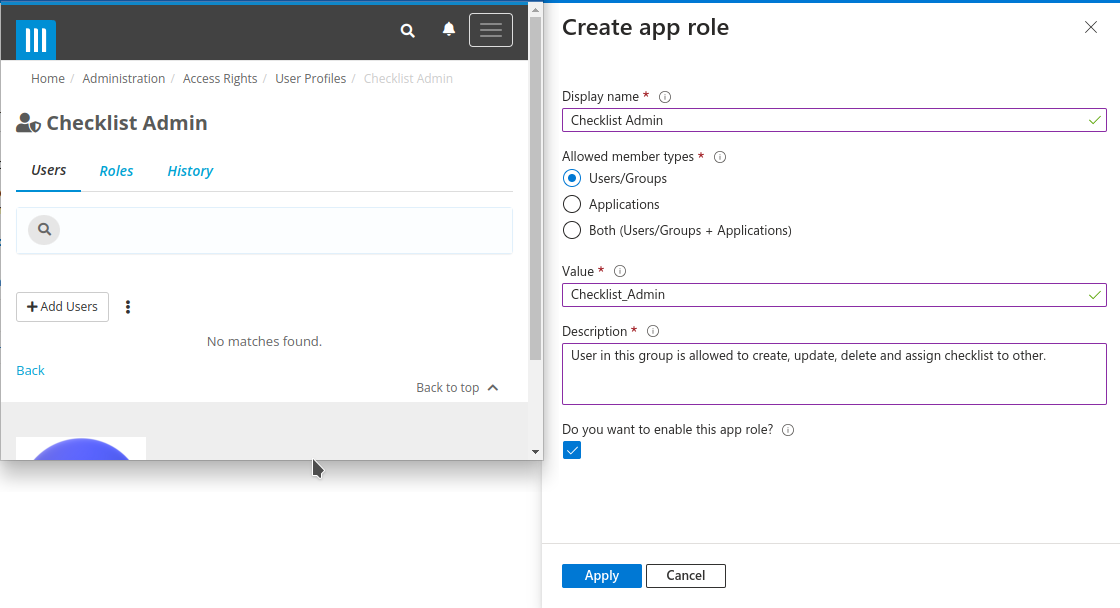The image size is (1120, 608).
Task: Click the scrollbar down arrow
Action: pyautogui.click(x=536, y=452)
